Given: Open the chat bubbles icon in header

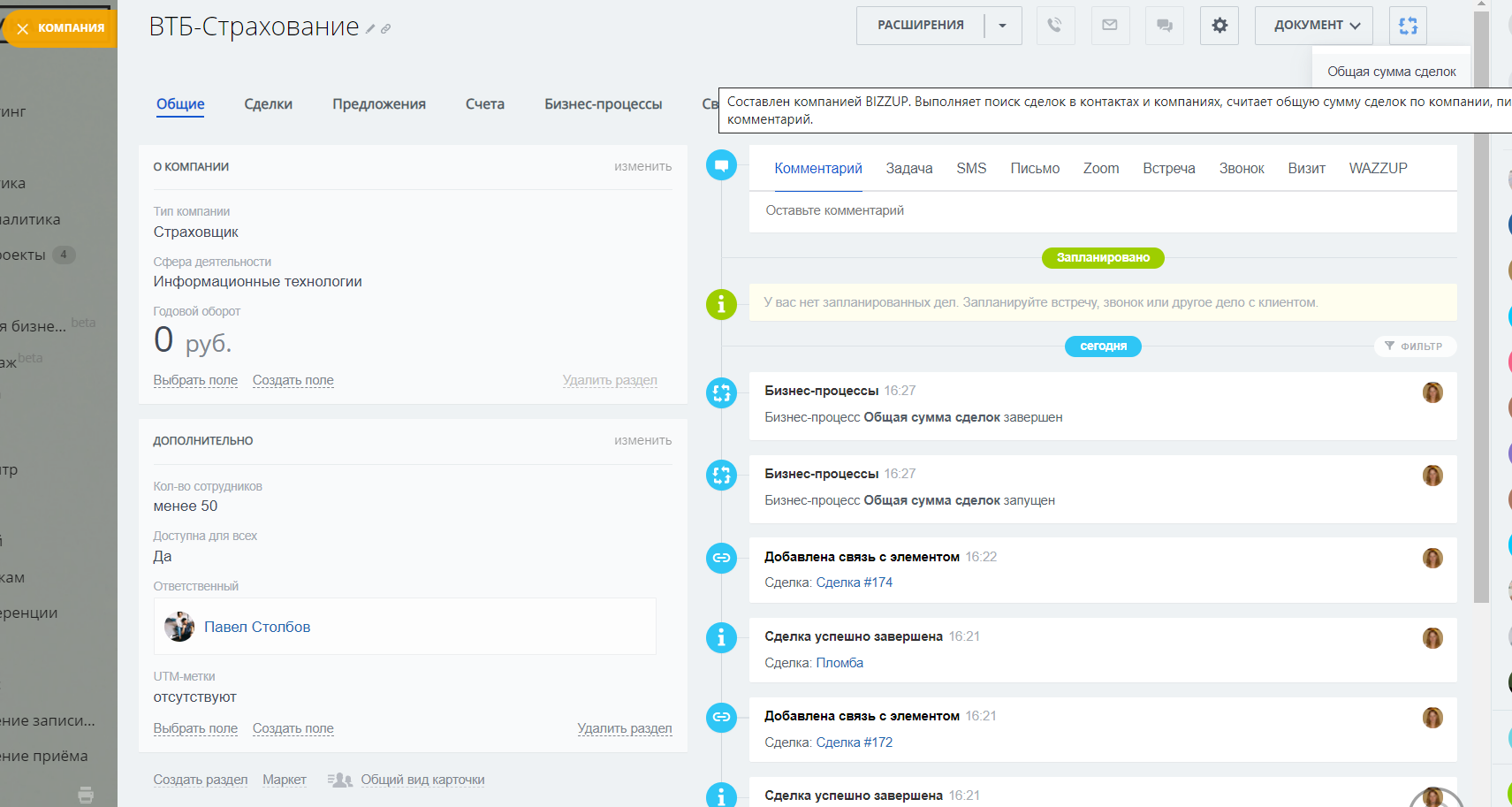Looking at the screenshot, I should 1164,26.
